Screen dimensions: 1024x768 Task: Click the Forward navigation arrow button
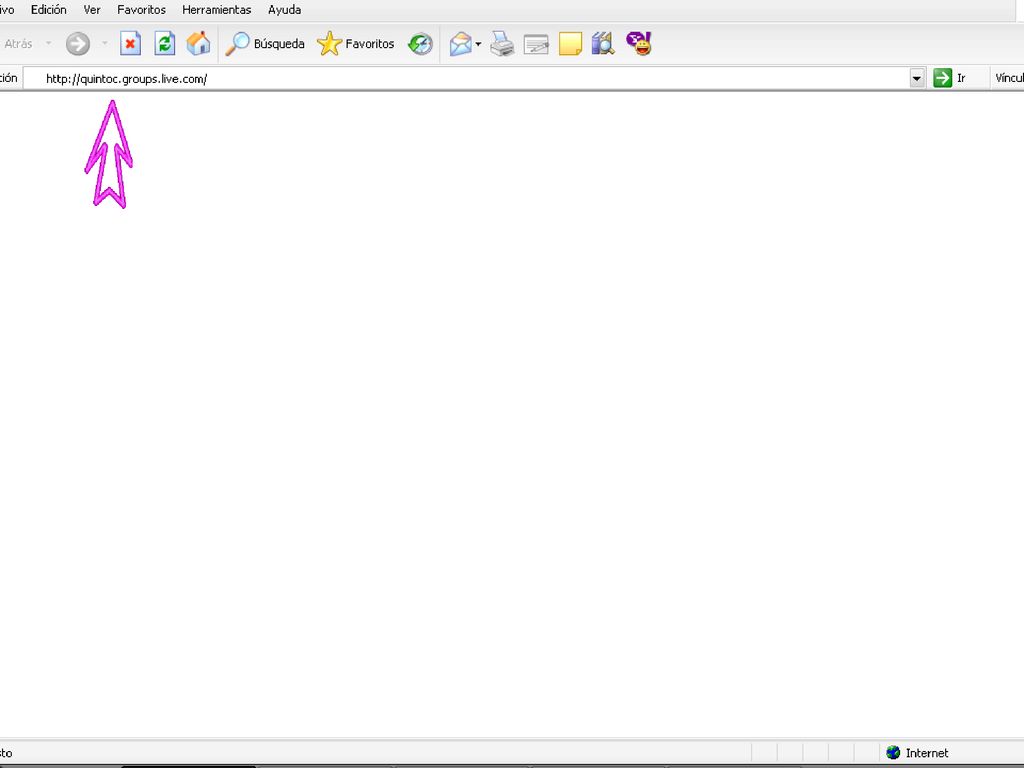[x=78, y=44]
